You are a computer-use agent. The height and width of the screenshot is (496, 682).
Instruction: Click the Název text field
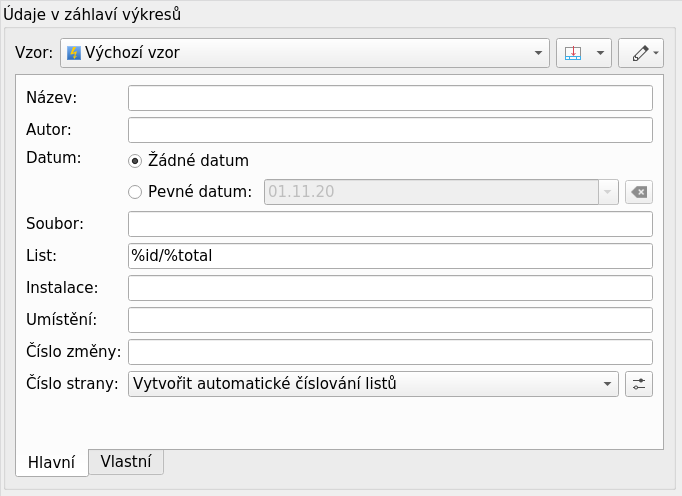[x=390, y=98]
